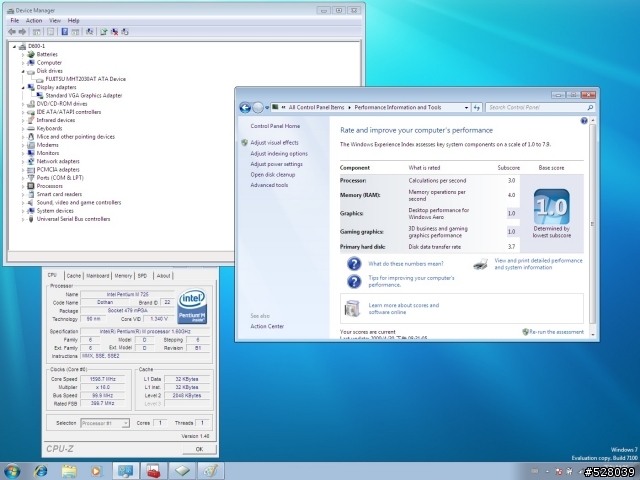Click Advanced tools link
This screenshot has height=480, width=640.
269,185
